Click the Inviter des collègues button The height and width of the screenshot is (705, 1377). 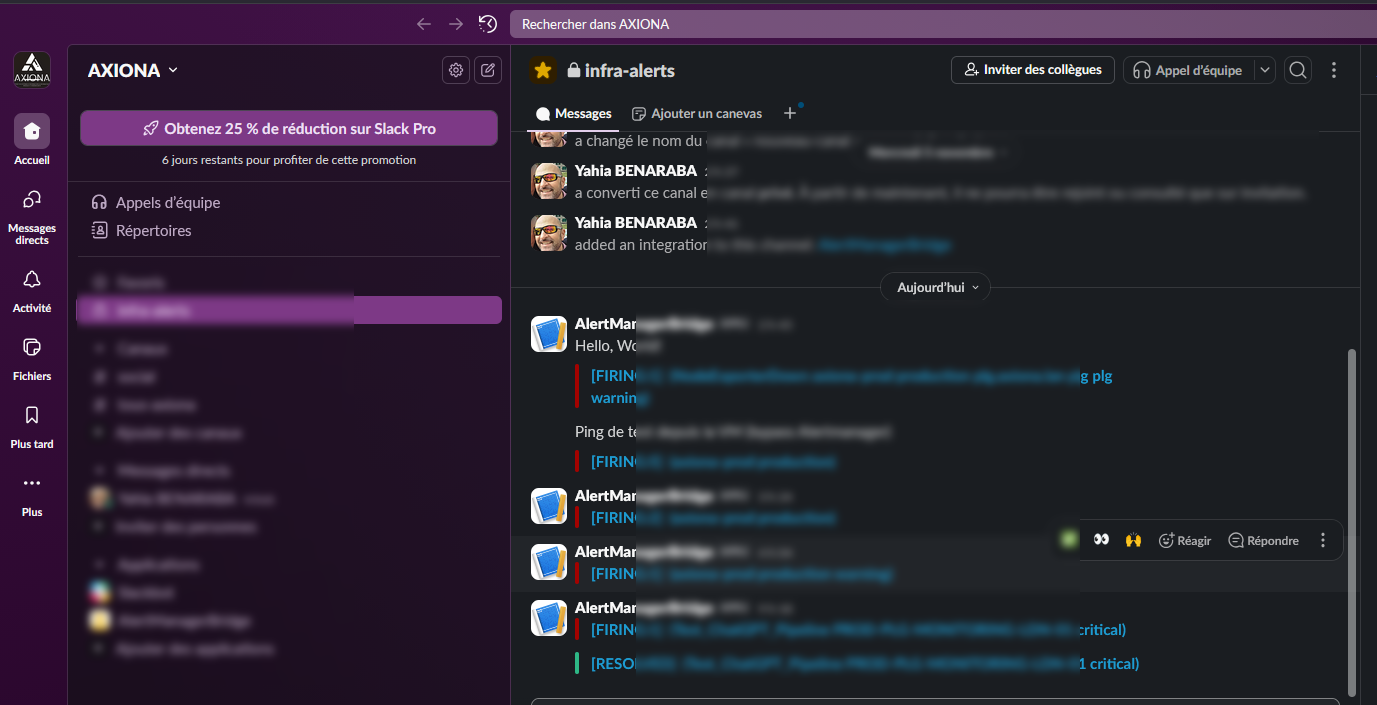click(x=1032, y=70)
